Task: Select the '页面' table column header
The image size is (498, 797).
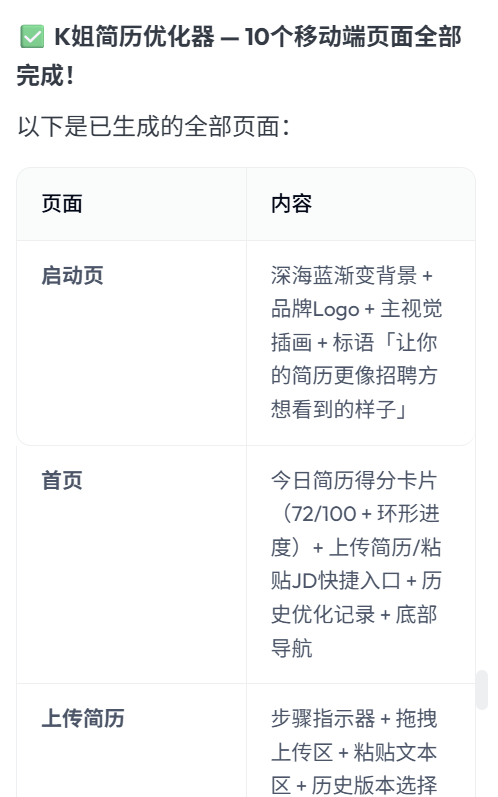Action: (x=62, y=204)
